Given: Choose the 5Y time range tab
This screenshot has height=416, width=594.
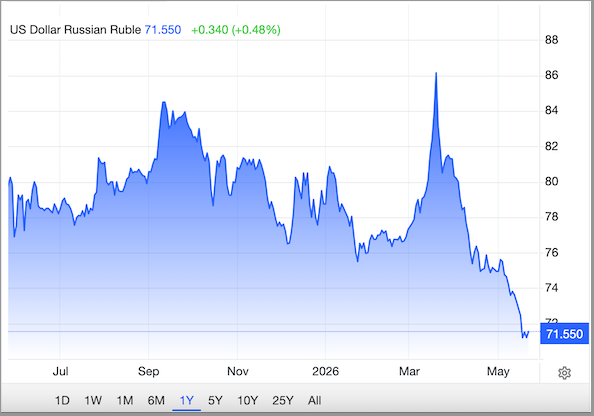Looking at the screenshot, I should (215, 400).
